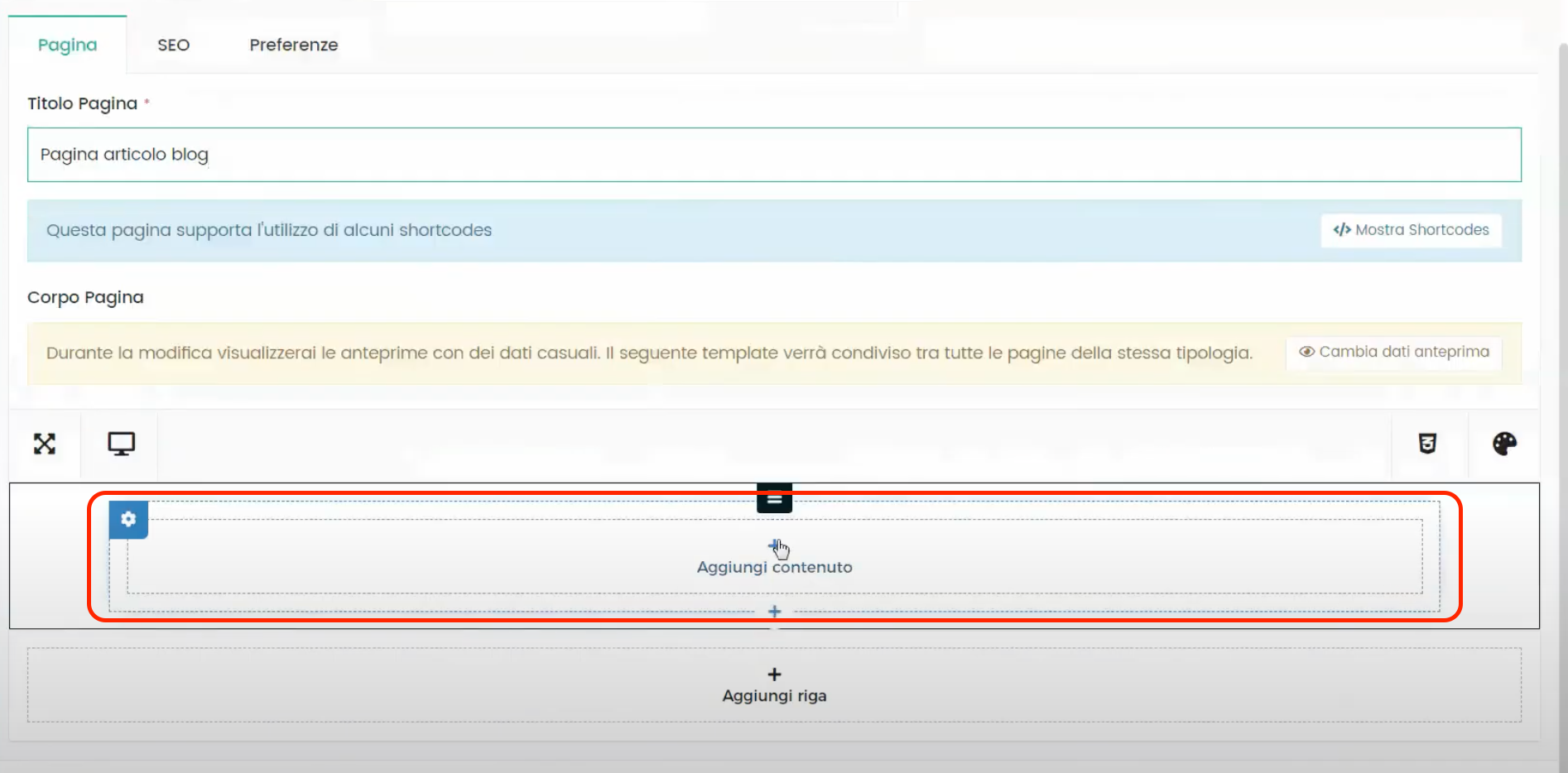
Task: Click the plus icon above Aggiungi riga
Action: click(x=774, y=674)
